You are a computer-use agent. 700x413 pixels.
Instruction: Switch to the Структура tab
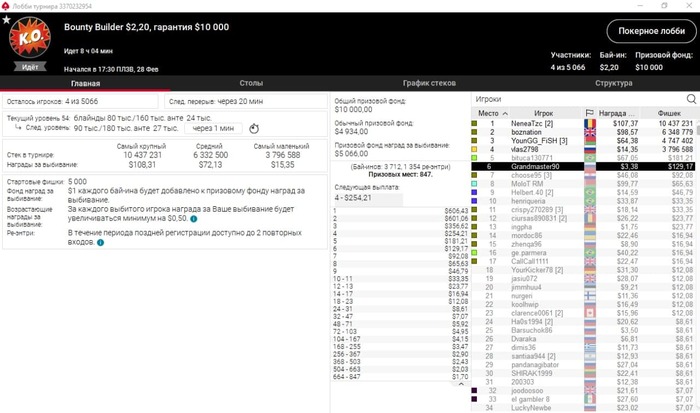(x=613, y=83)
